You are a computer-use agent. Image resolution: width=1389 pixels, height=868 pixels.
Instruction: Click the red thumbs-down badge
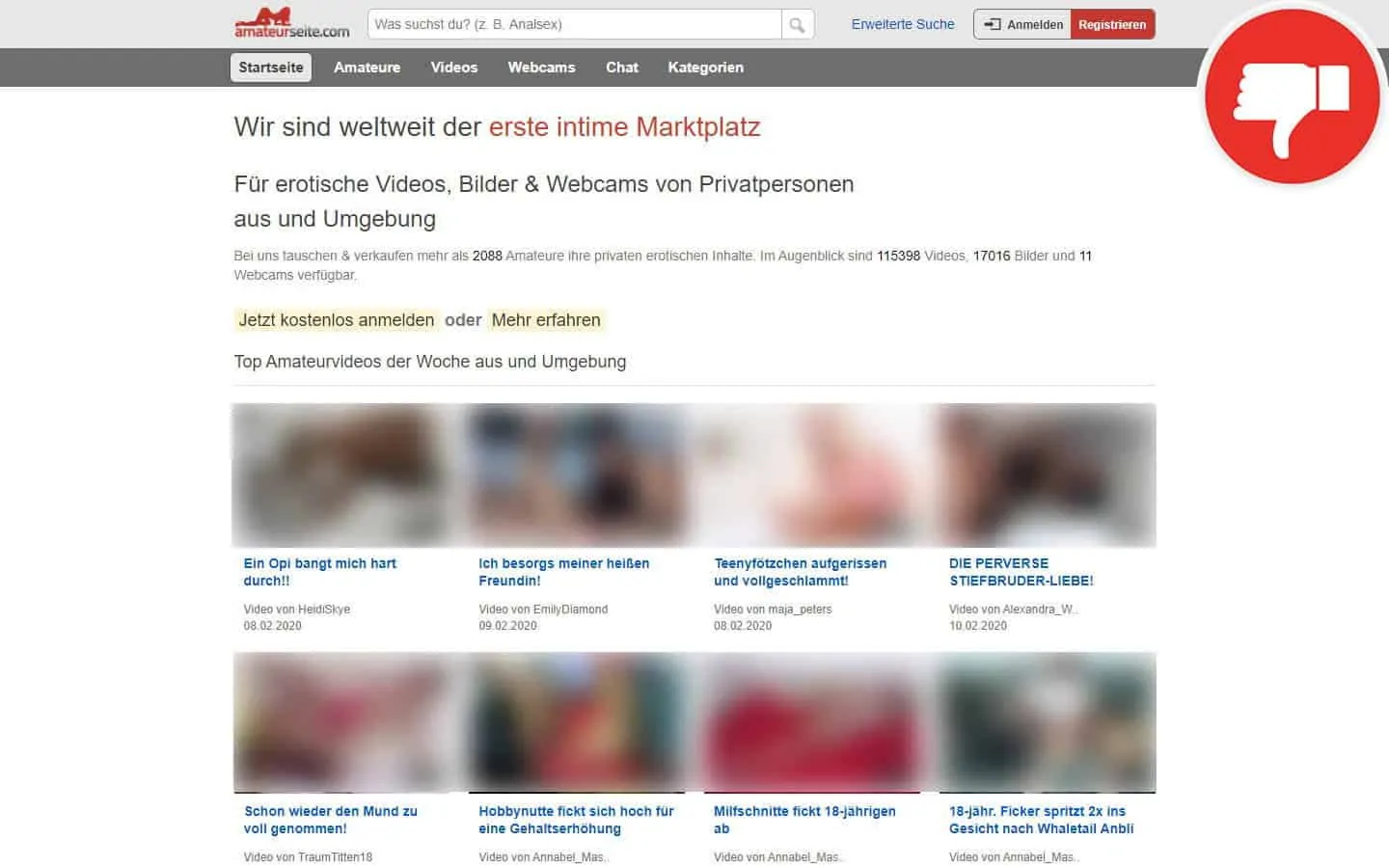1291,96
